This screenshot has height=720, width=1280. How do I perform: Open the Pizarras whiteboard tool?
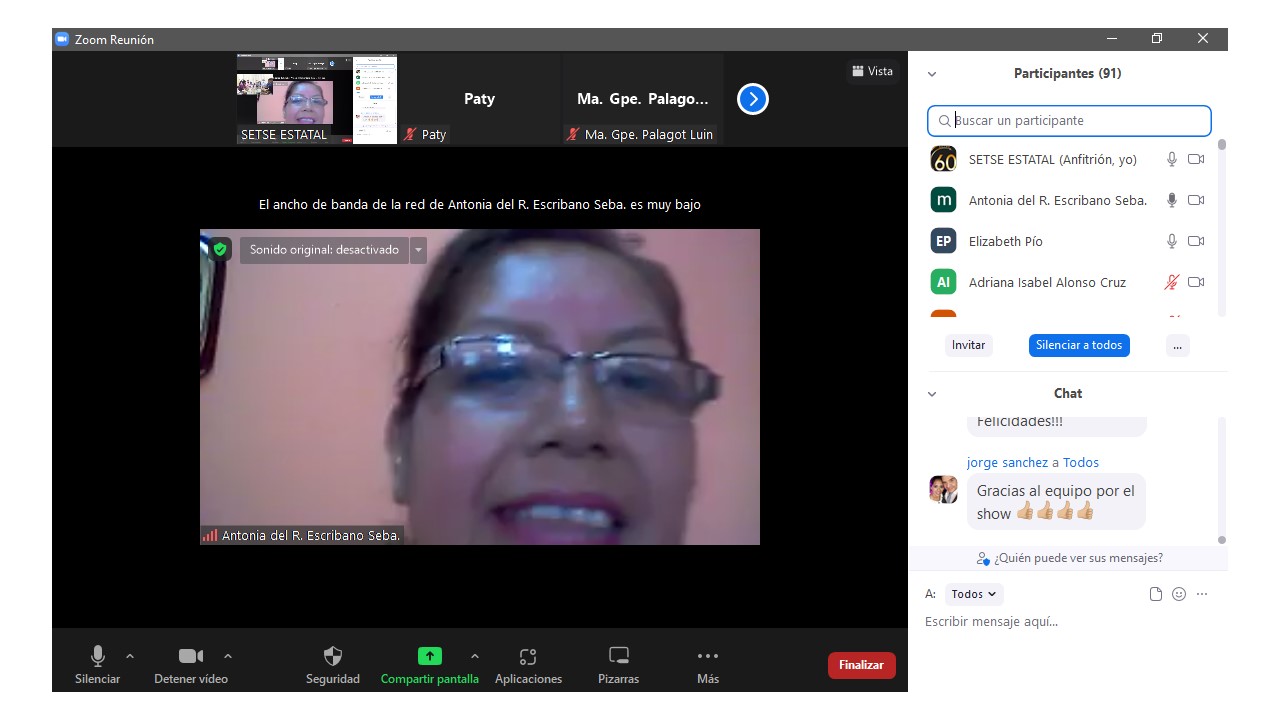coord(618,657)
